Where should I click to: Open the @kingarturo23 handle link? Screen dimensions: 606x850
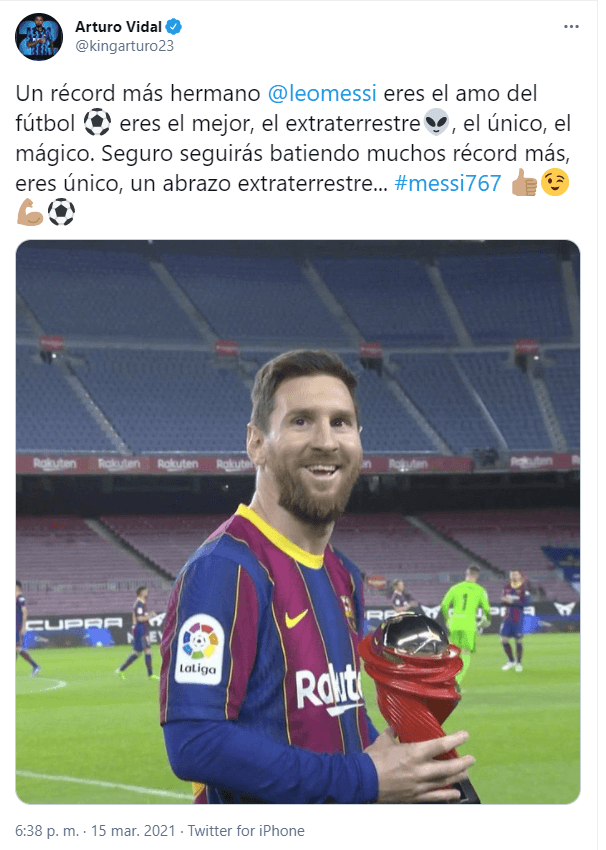(124, 46)
